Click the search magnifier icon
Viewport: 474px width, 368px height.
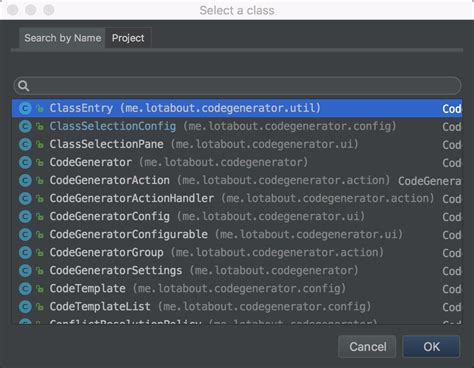point(24,86)
